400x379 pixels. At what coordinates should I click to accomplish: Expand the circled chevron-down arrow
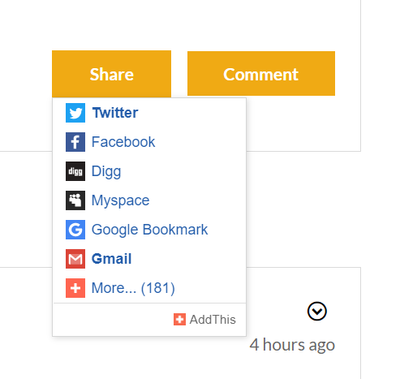[317, 311]
